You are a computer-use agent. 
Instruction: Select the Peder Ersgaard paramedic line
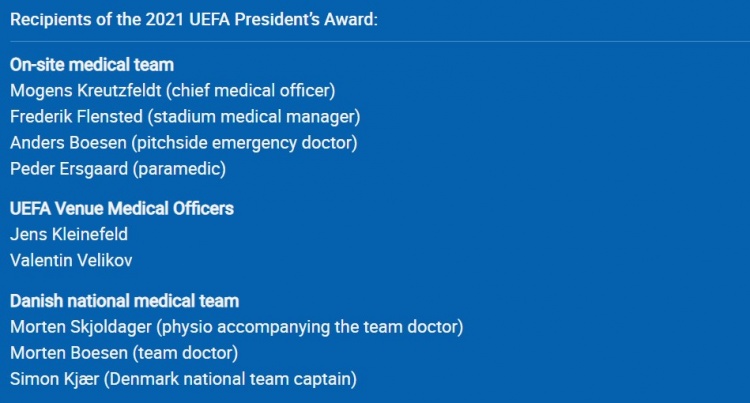click(118, 169)
